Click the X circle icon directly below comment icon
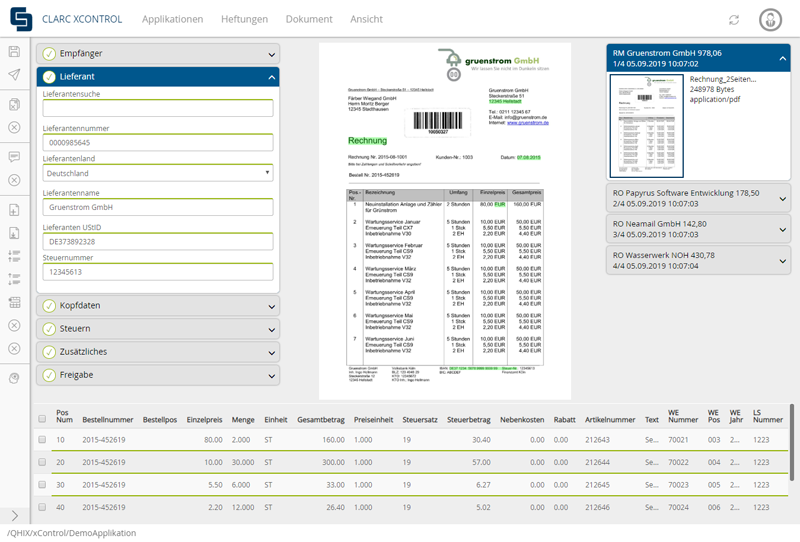The height and width of the screenshot is (542, 800). pyautogui.click(x=14, y=180)
